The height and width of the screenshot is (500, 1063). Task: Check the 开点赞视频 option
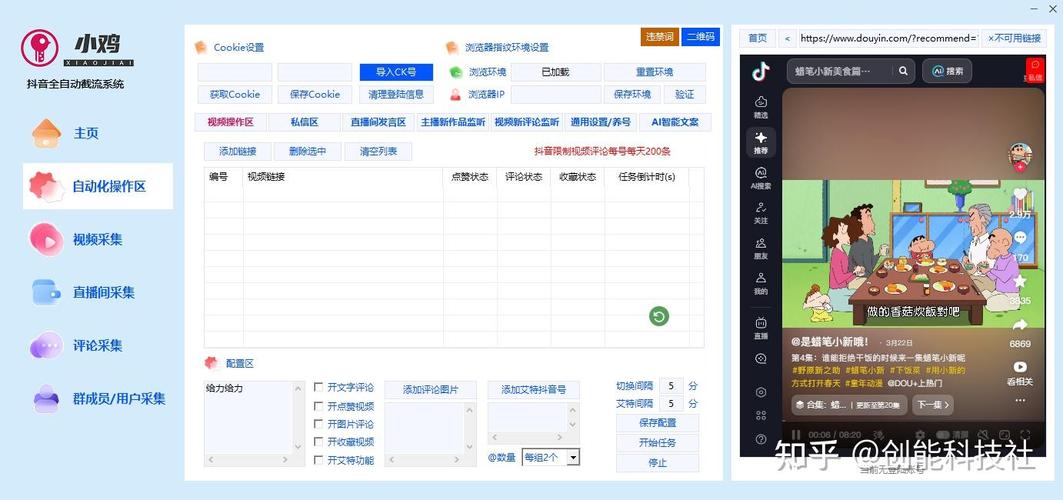318,406
